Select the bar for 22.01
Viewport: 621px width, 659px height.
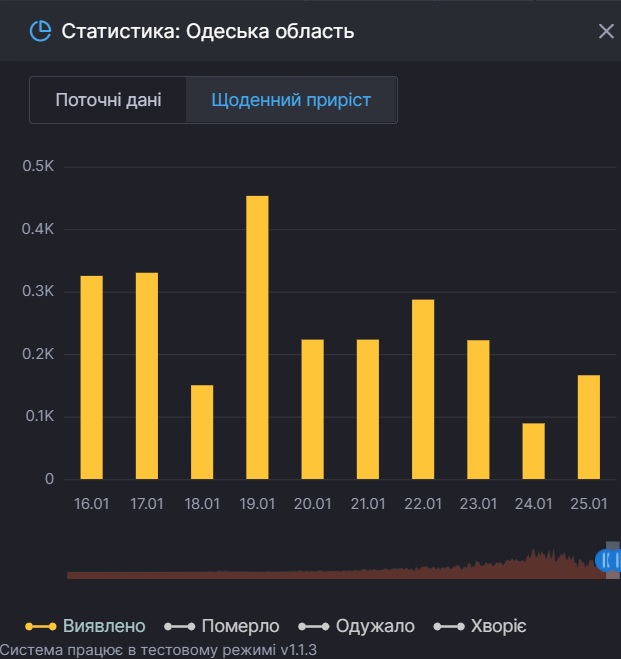(x=423, y=389)
